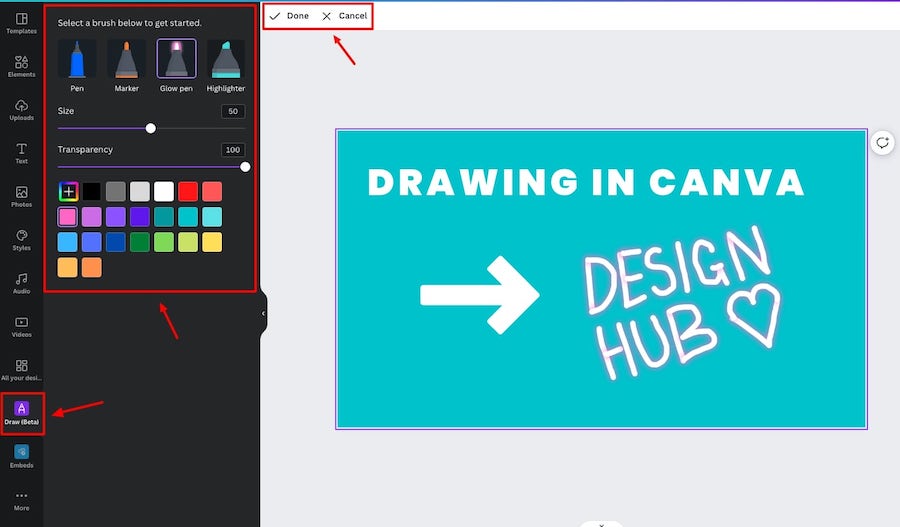Choose the periwinkle blue color swatch
The height and width of the screenshot is (527, 900).
tap(91, 242)
